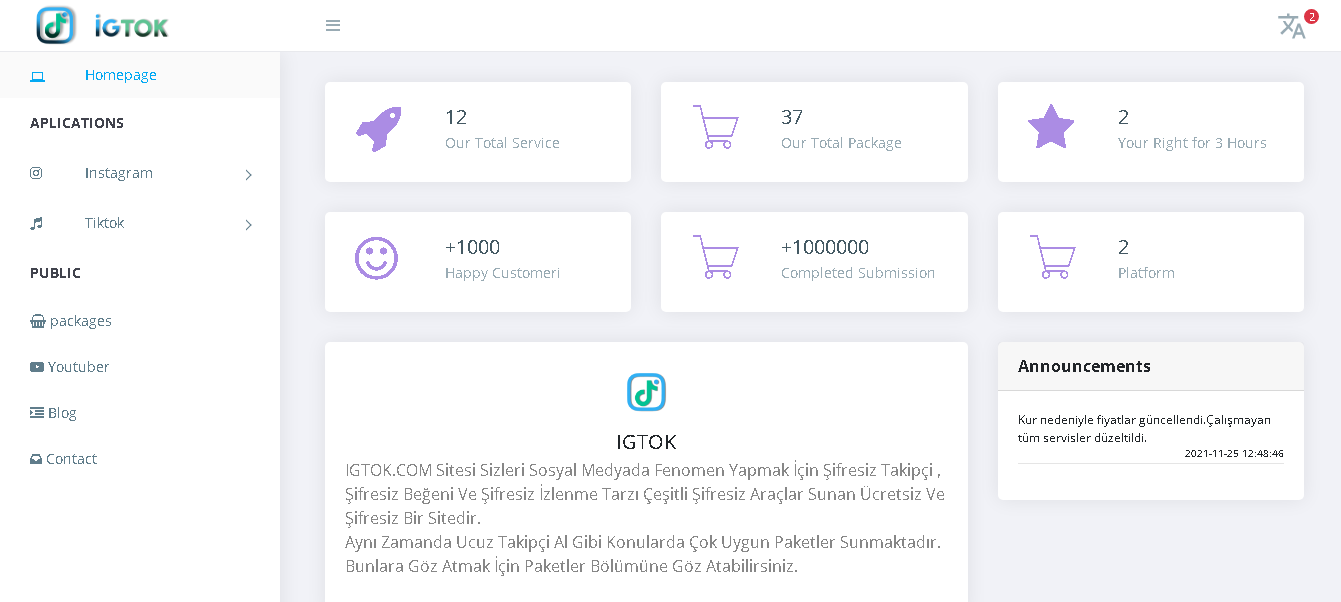
Task: Click the cart icon for Completed Submission
Action: tap(715, 257)
